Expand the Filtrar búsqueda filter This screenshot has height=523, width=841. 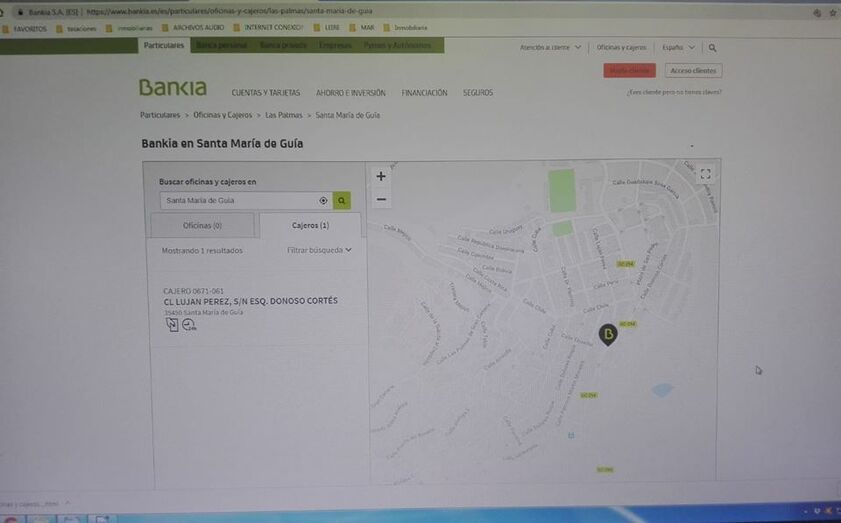(x=319, y=250)
